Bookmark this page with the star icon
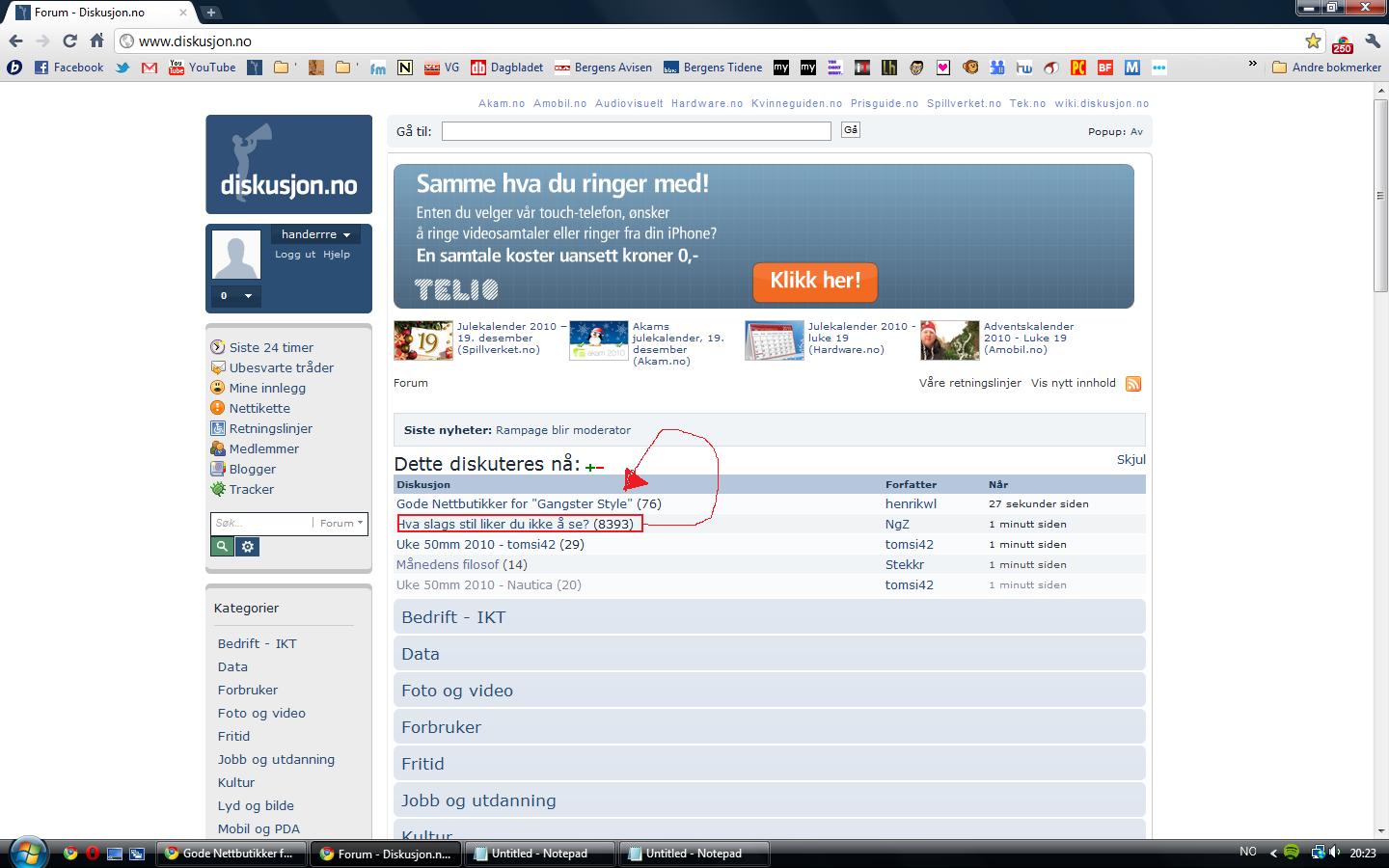Viewport: 1389px width, 868px height. (1313, 41)
